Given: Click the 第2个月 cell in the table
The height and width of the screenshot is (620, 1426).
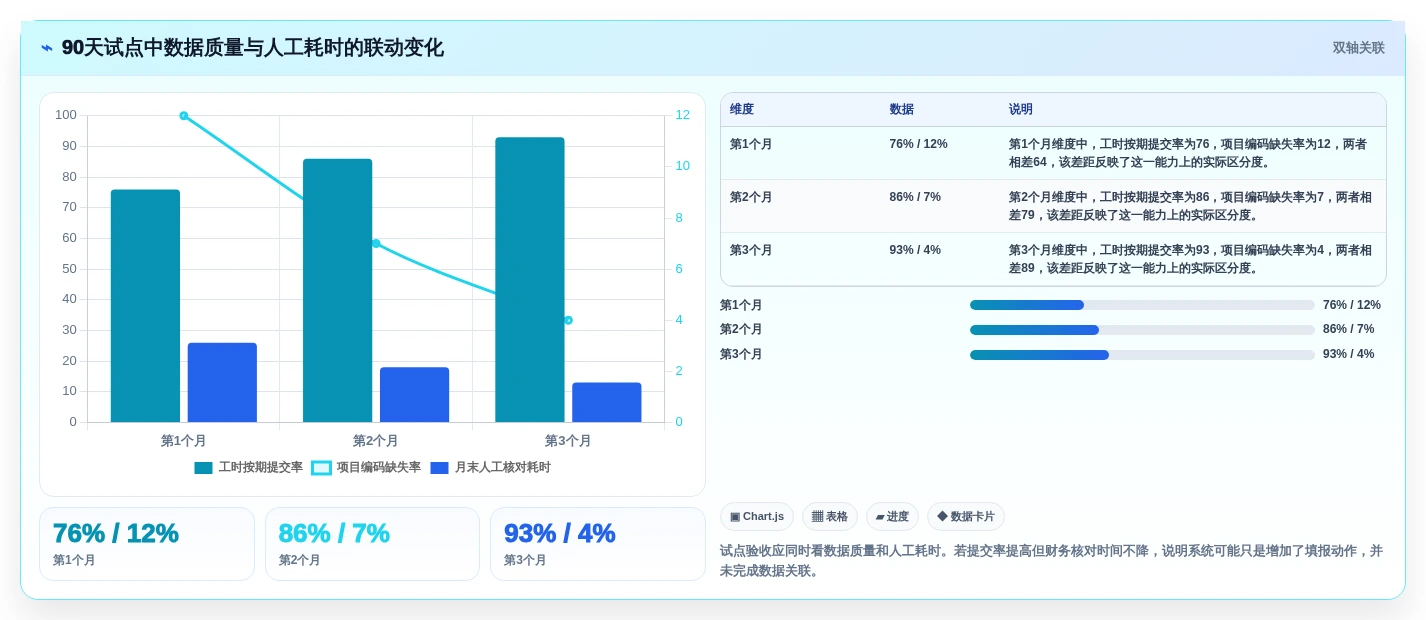Looking at the screenshot, I should coord(751,197).
